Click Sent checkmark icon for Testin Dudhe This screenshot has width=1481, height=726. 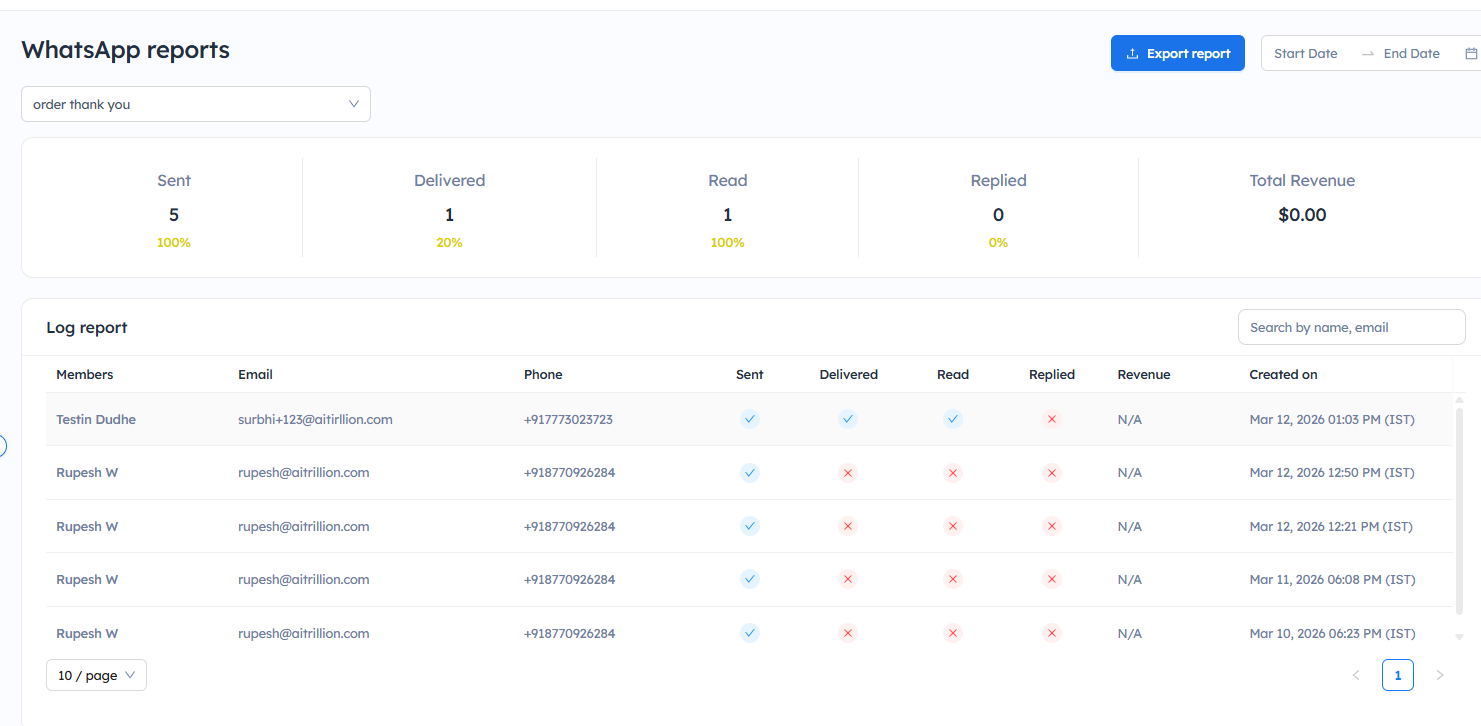[750, 420]
